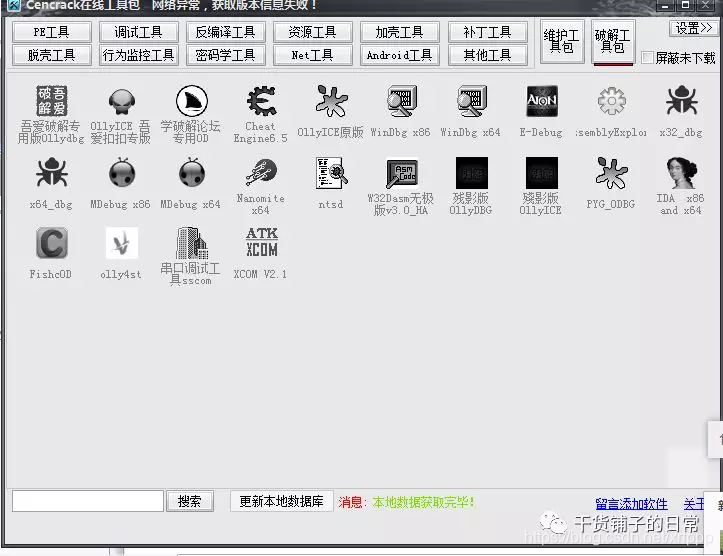
Task: Launch W32Dasm无极版v3.0_HA icon
Action: (402, 173)
